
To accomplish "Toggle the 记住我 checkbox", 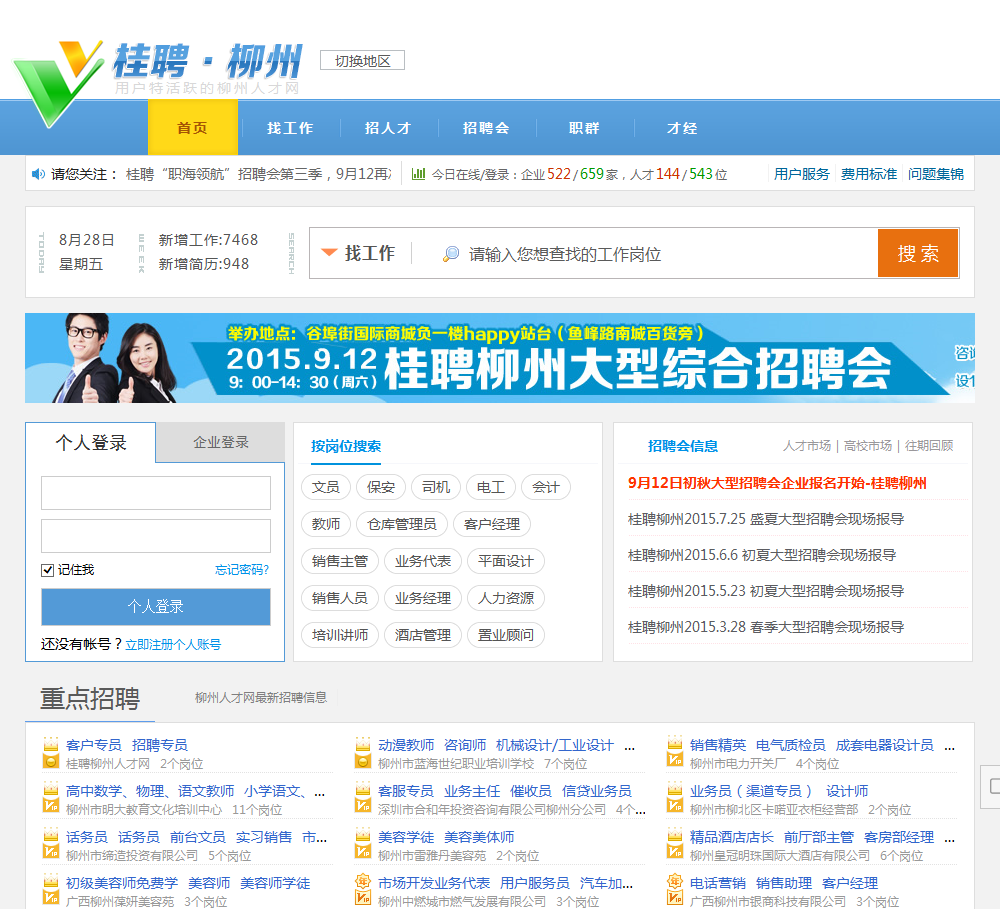I will tap(47, 570).
